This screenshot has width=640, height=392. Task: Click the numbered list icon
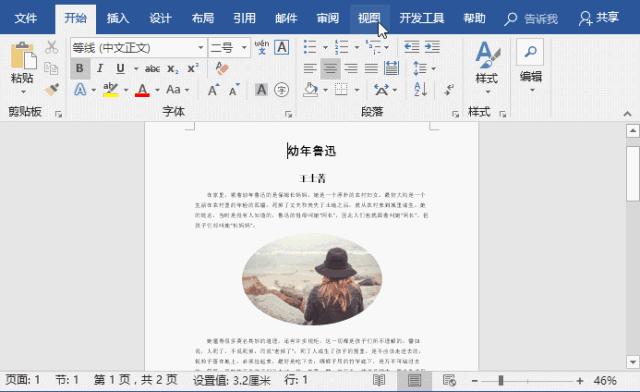point(342,47)
